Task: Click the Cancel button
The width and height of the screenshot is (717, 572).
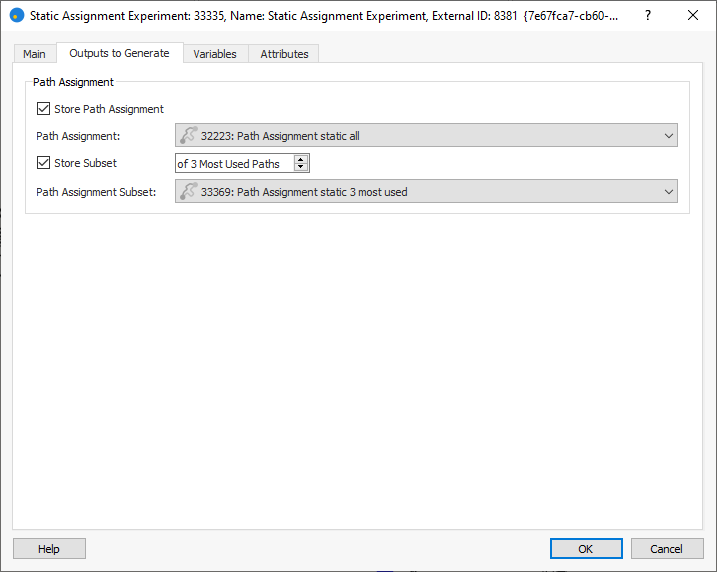Action: [666, 549]
